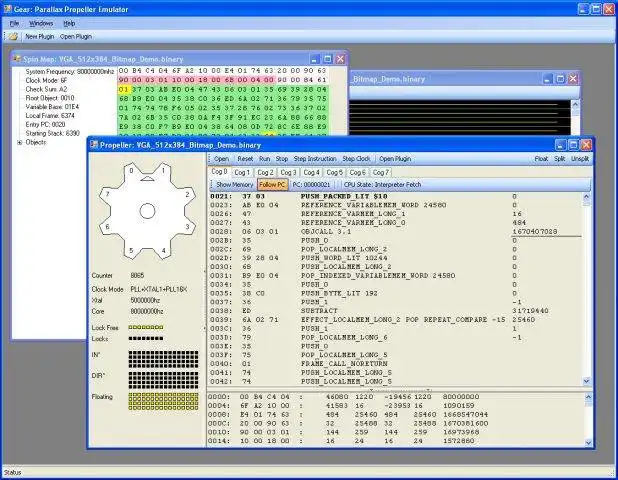Screen dimensions: 618x480
Task: Click the DIR* pin state grid
Action: (164, 380)
